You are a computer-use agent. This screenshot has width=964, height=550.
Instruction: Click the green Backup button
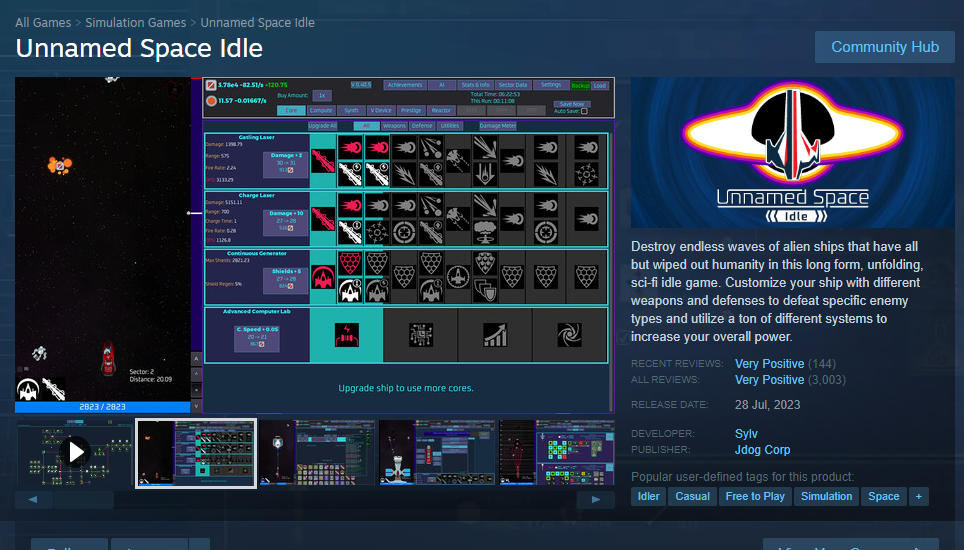(x=580, y=86)
